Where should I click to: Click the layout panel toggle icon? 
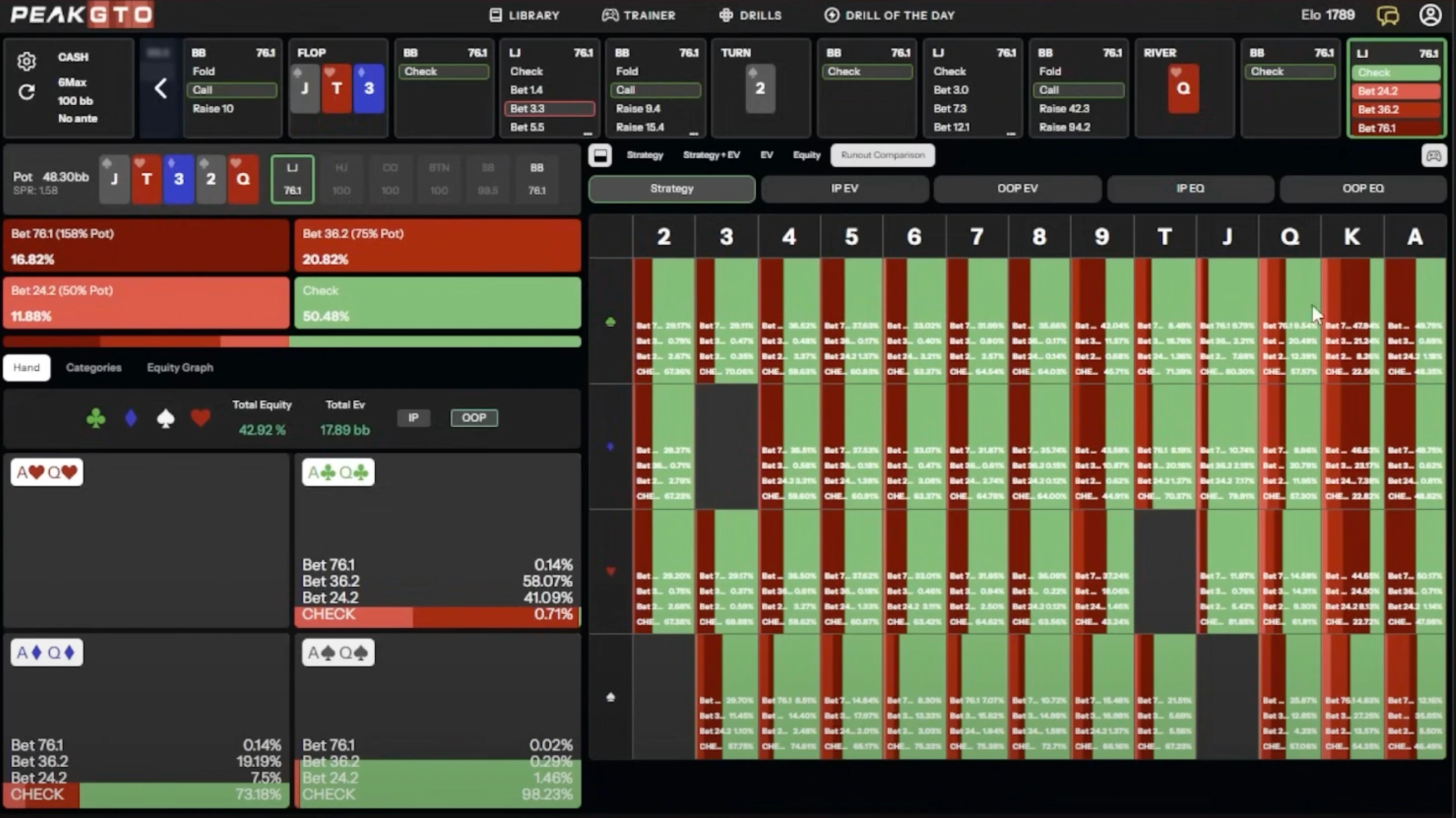(600, 155)
